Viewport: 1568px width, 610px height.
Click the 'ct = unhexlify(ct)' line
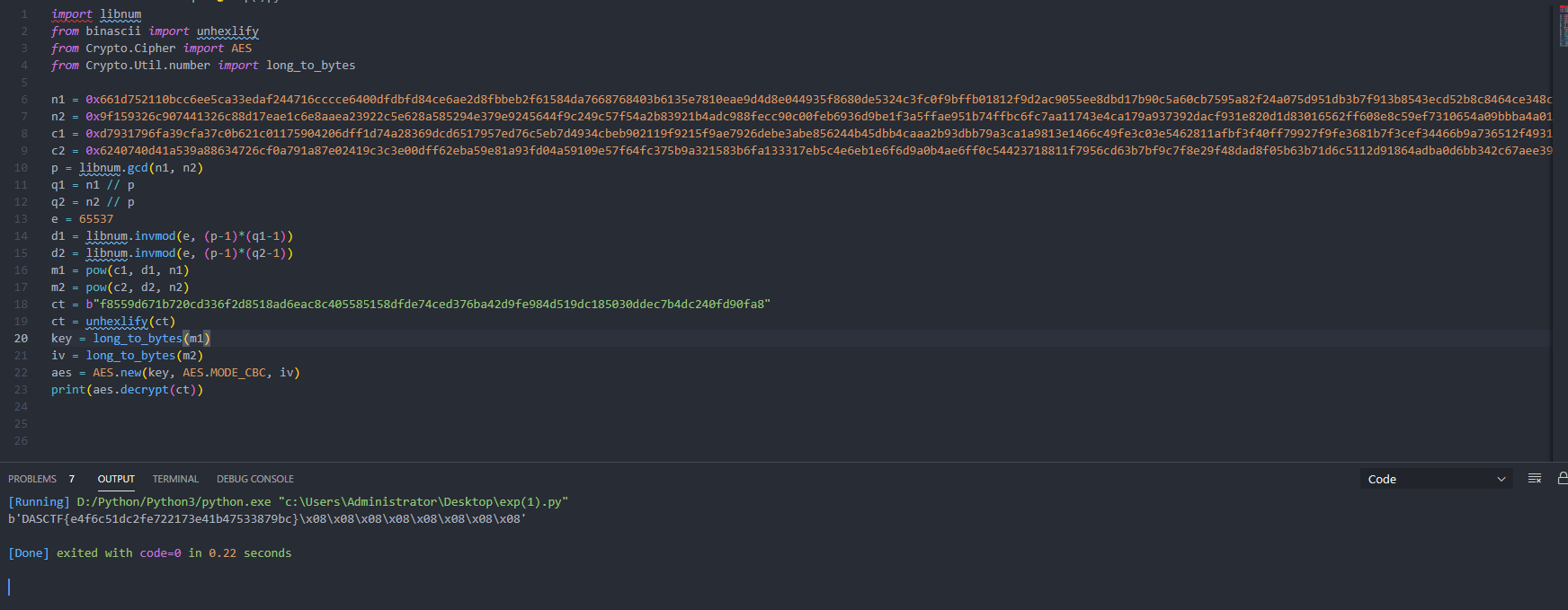(x=113, y=322)
